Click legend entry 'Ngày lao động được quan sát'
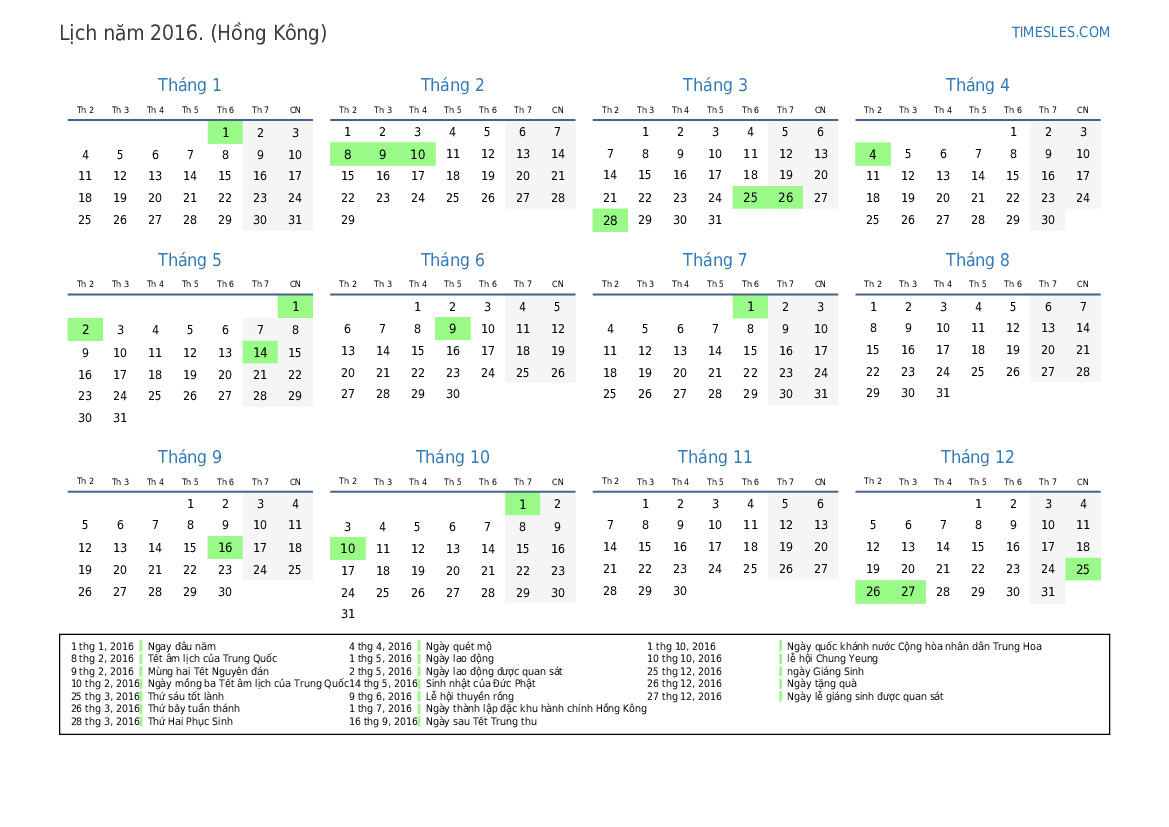The height and width of the screenshot is (827, 1169). [494, 671]
